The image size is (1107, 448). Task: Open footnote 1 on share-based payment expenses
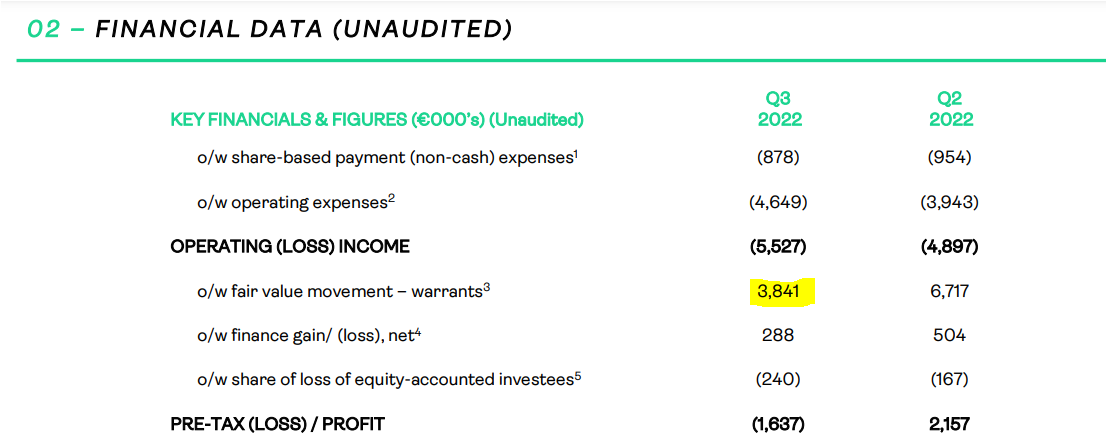point(578,152)
